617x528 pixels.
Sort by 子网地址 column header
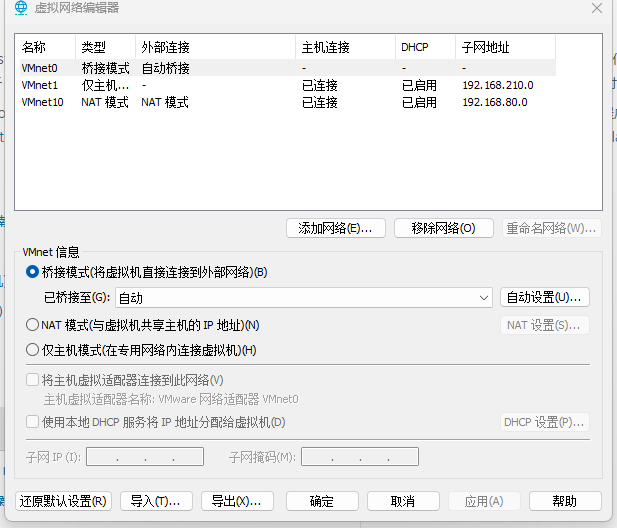pos(506,47)
